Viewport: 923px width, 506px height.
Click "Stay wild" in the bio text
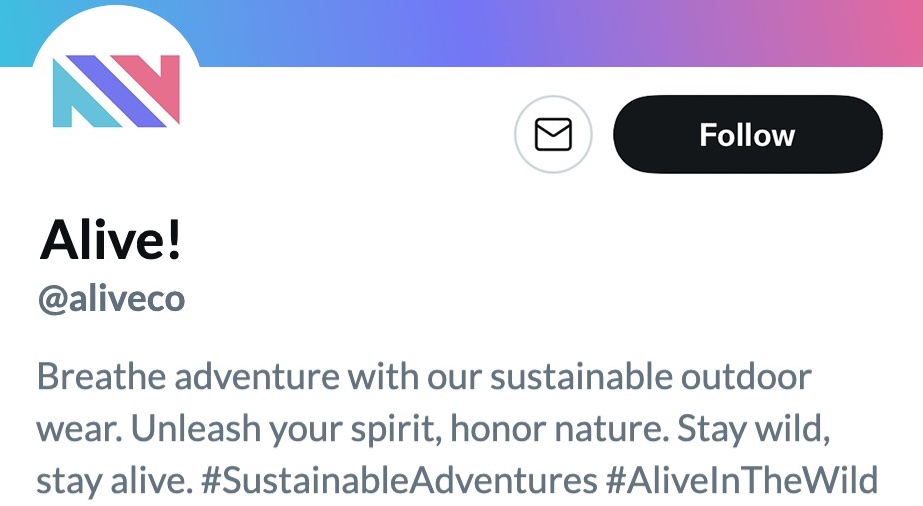pos(755,429)
